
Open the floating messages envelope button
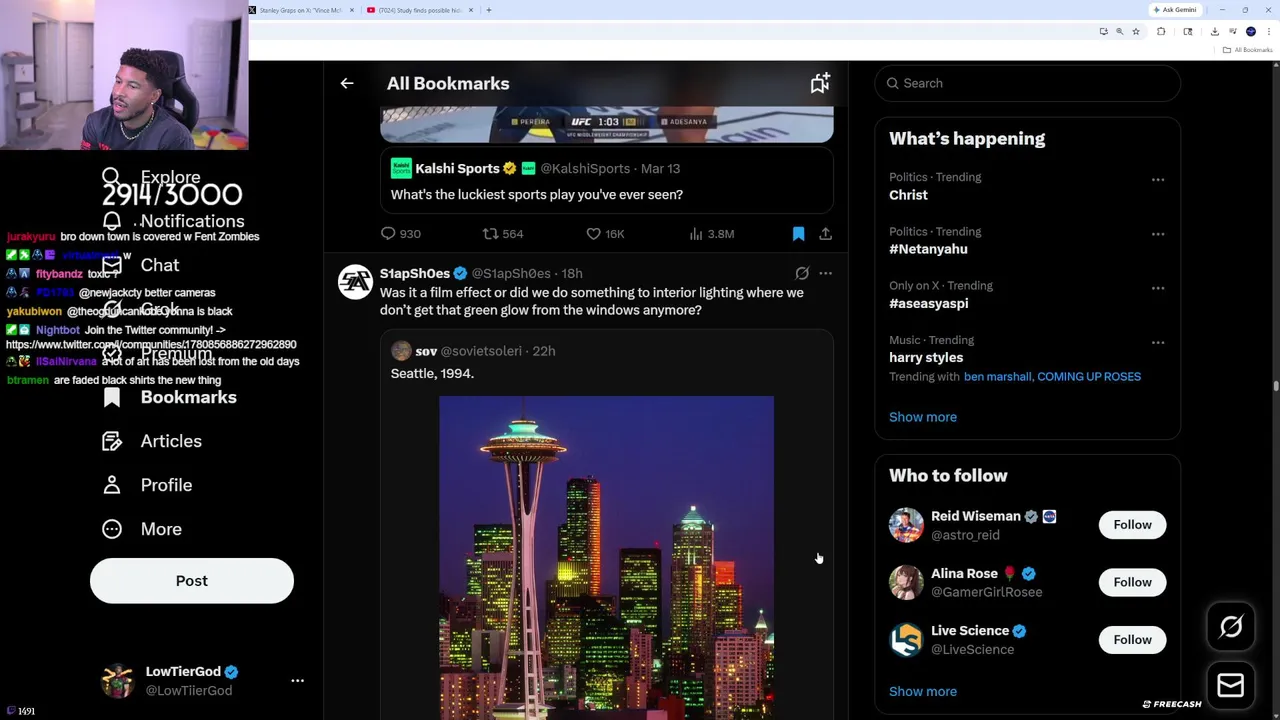(x=1231, y=685)
